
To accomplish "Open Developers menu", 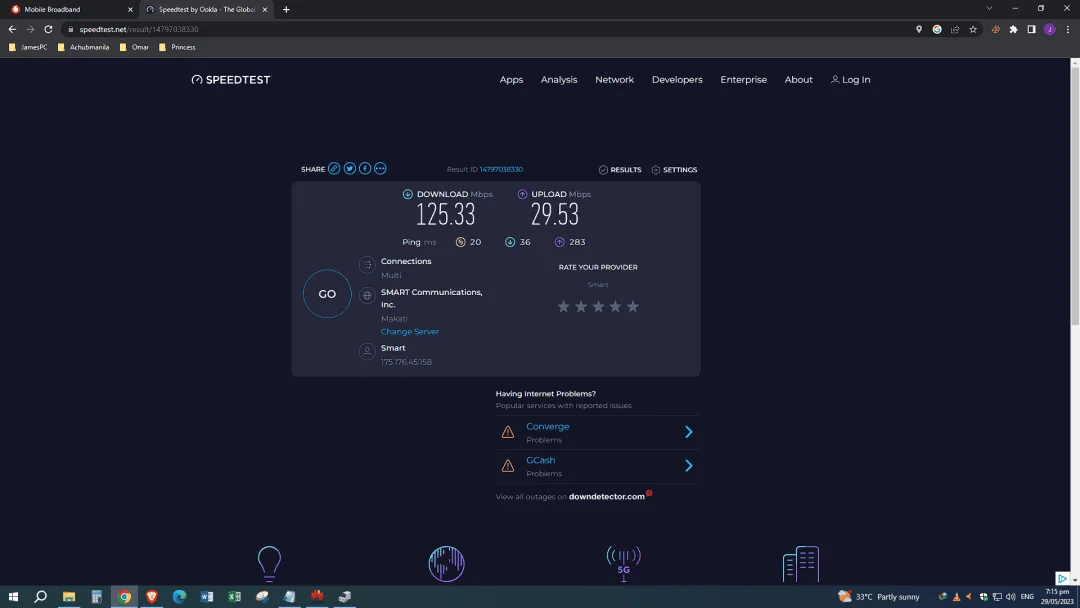I will [677, 80].
